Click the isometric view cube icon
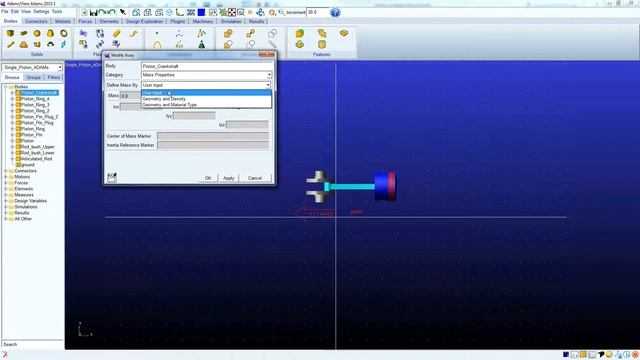Viewport: 640px width, 360px height. pos(169,13)
